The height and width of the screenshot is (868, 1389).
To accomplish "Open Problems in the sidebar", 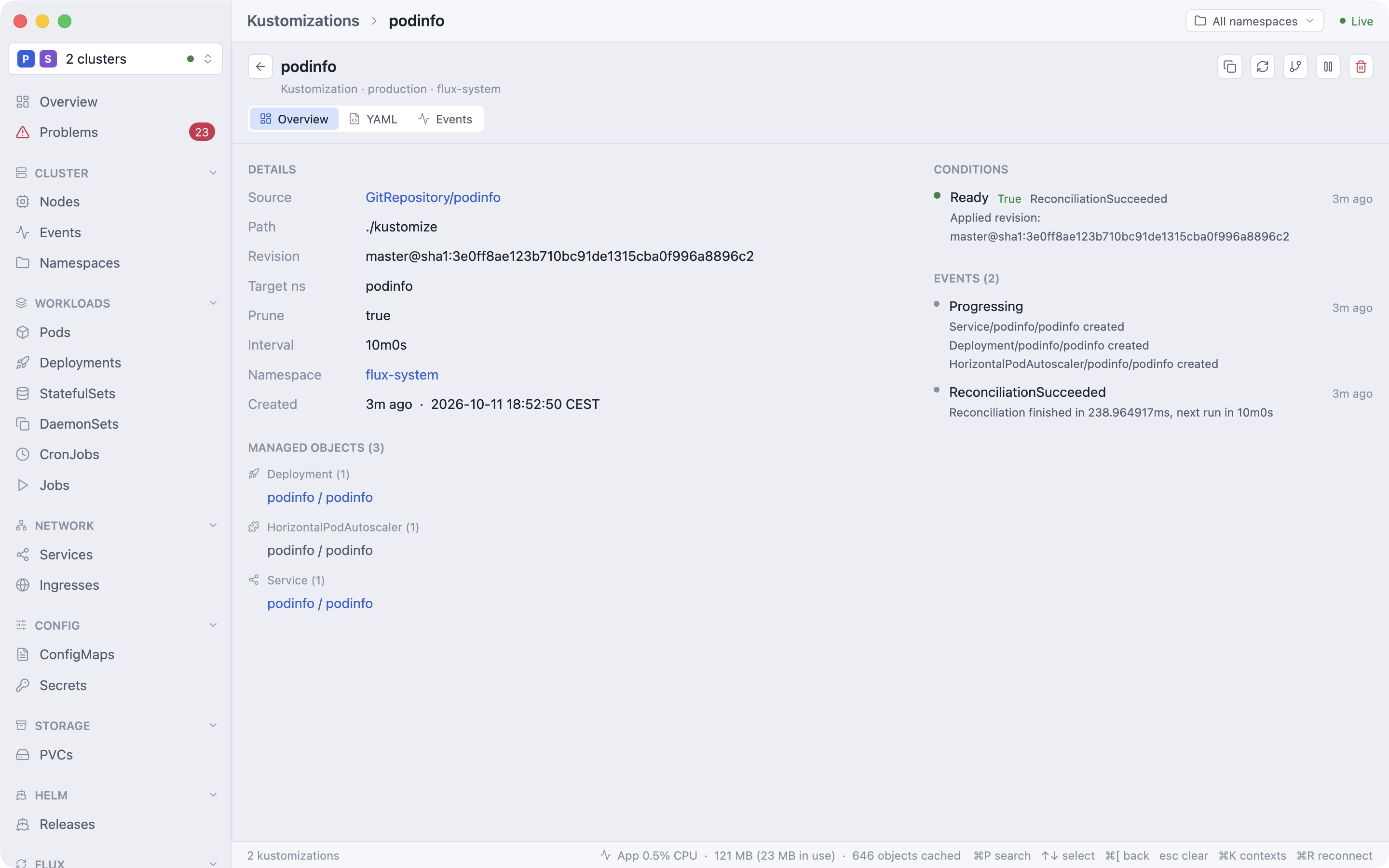I will pos(115,132).
